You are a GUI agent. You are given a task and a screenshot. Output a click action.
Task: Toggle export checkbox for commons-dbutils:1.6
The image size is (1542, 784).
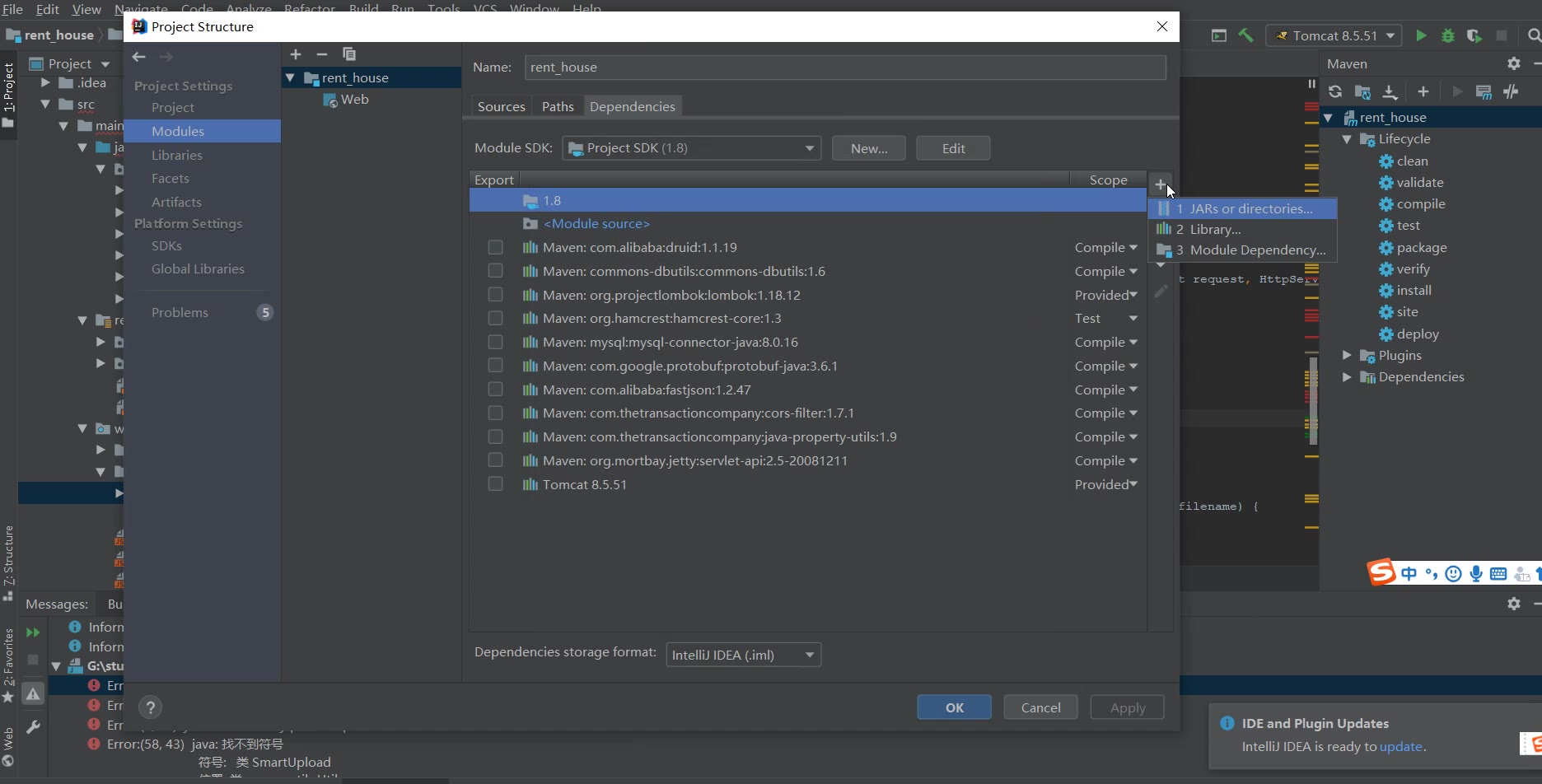(495, 270)
